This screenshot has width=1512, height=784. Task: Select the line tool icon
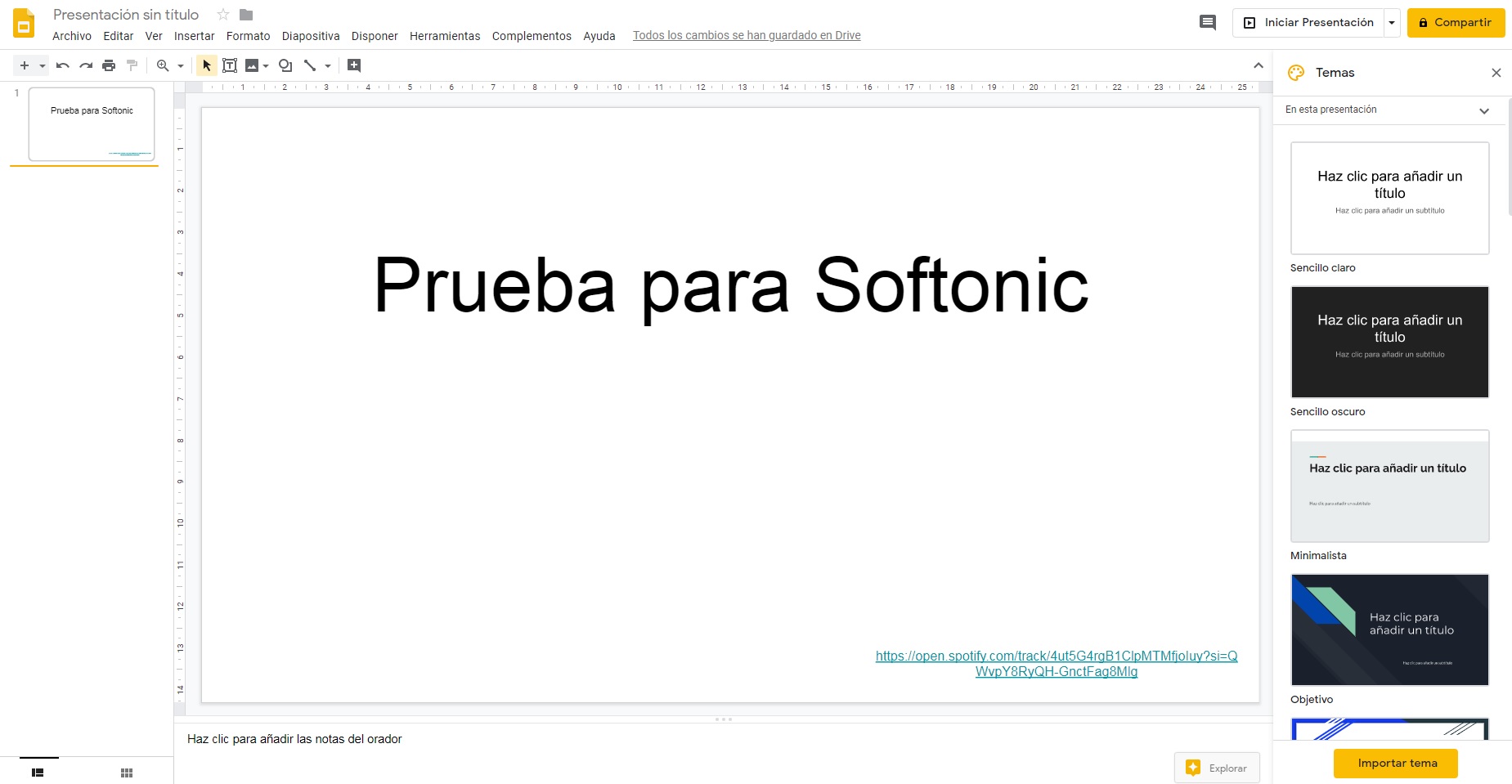tap(310, 65)
